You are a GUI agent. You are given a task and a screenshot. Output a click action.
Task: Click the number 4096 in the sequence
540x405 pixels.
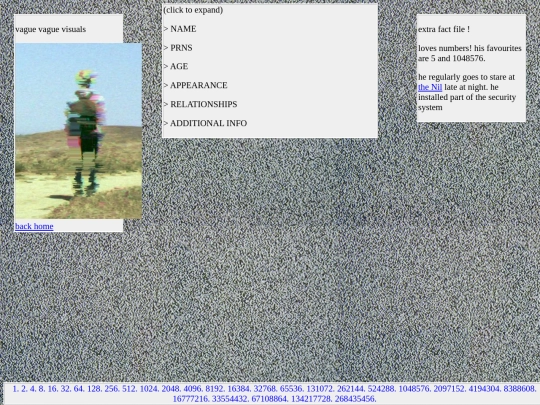coord(193,389)
